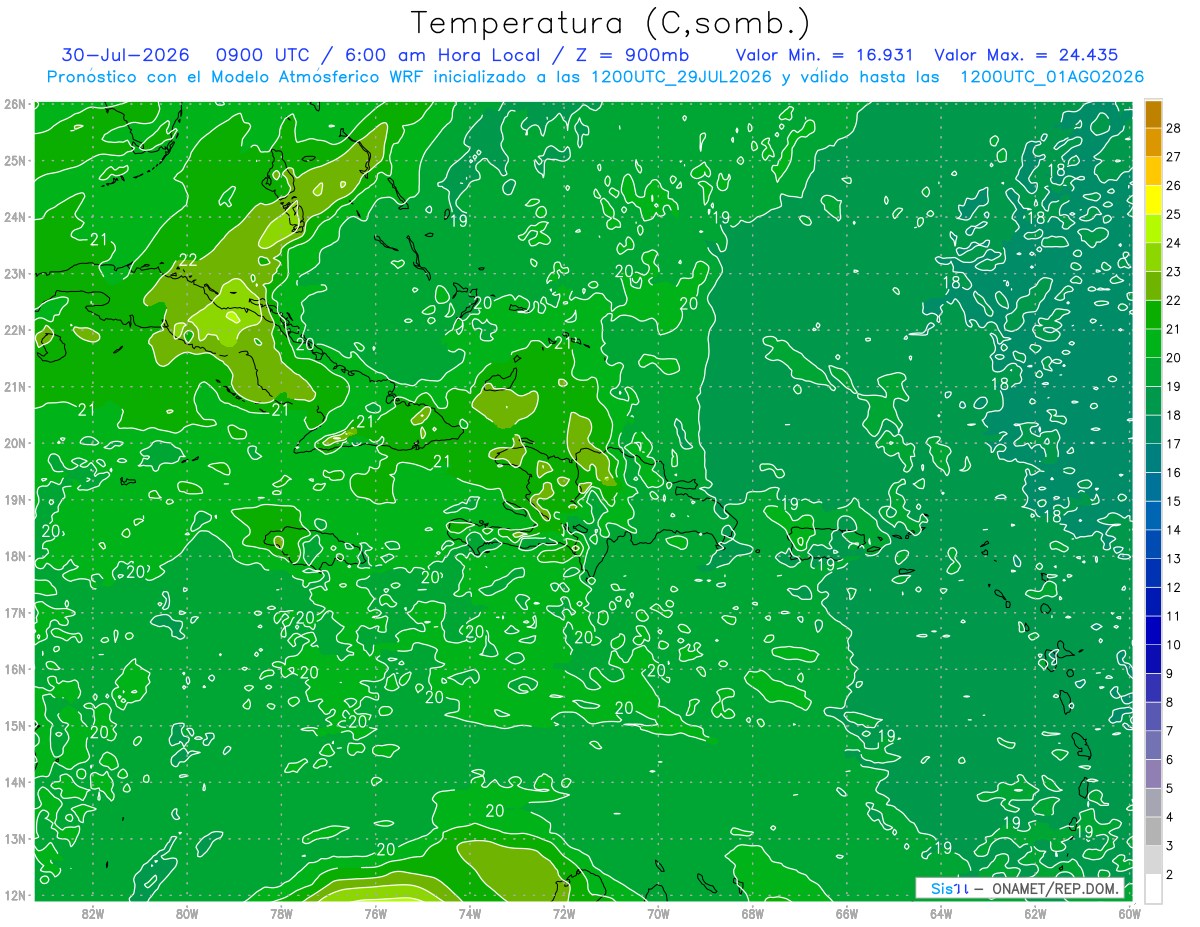
Task: Click the '1200UTC_01AGO2026' valid-until text
Action: coord(1052,77)
